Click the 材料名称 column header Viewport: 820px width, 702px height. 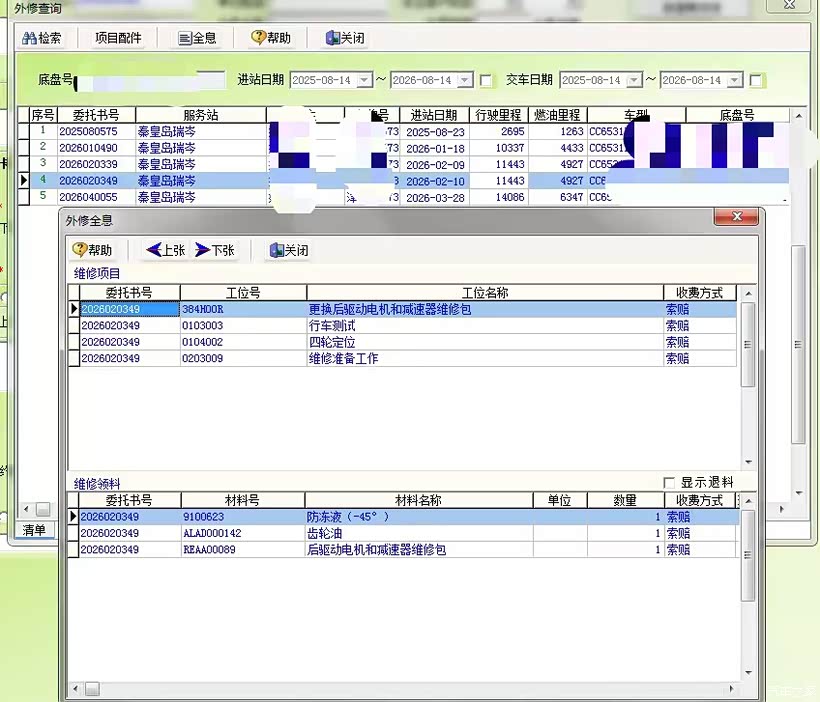tap(418, 500)
